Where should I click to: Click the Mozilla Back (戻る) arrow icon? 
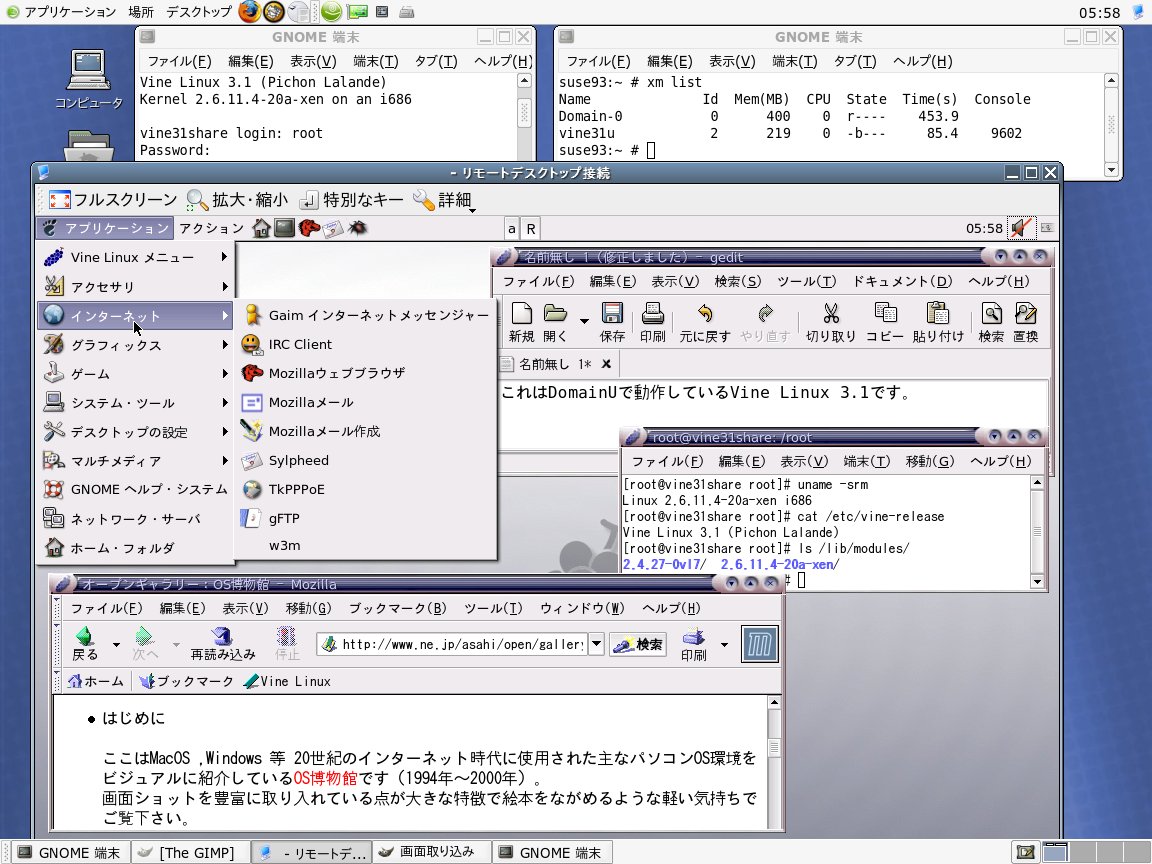pyautogui.click(x=86, y=637)
